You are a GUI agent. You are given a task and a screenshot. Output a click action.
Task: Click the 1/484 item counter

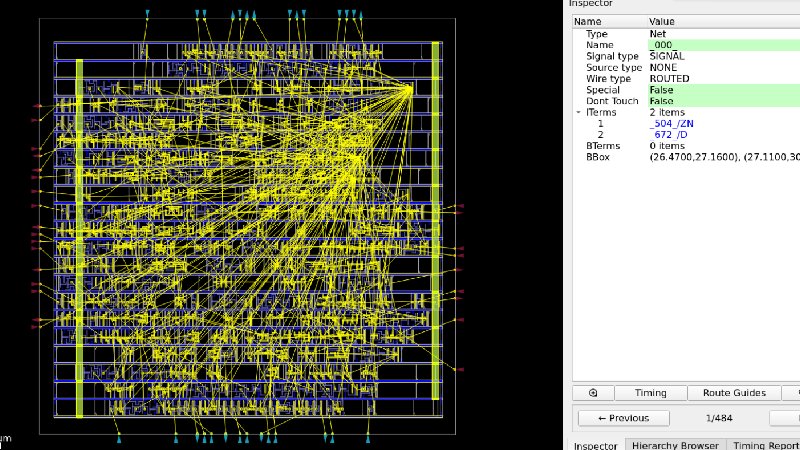point(719,418)
